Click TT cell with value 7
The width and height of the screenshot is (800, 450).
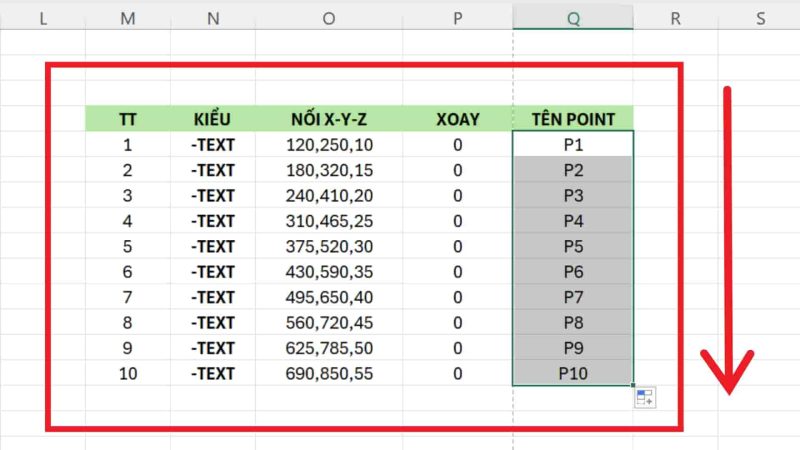(128, 297)
